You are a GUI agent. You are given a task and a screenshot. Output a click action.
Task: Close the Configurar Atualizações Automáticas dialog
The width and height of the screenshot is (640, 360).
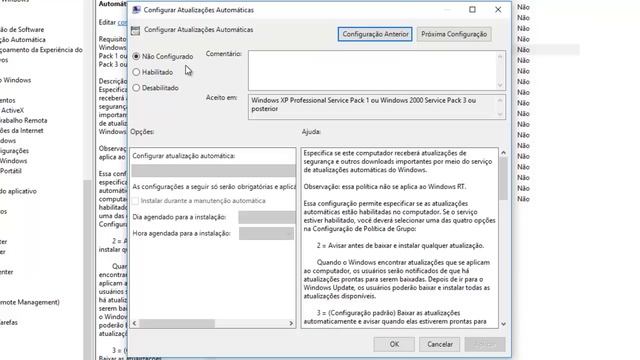(x=498, y=9)
